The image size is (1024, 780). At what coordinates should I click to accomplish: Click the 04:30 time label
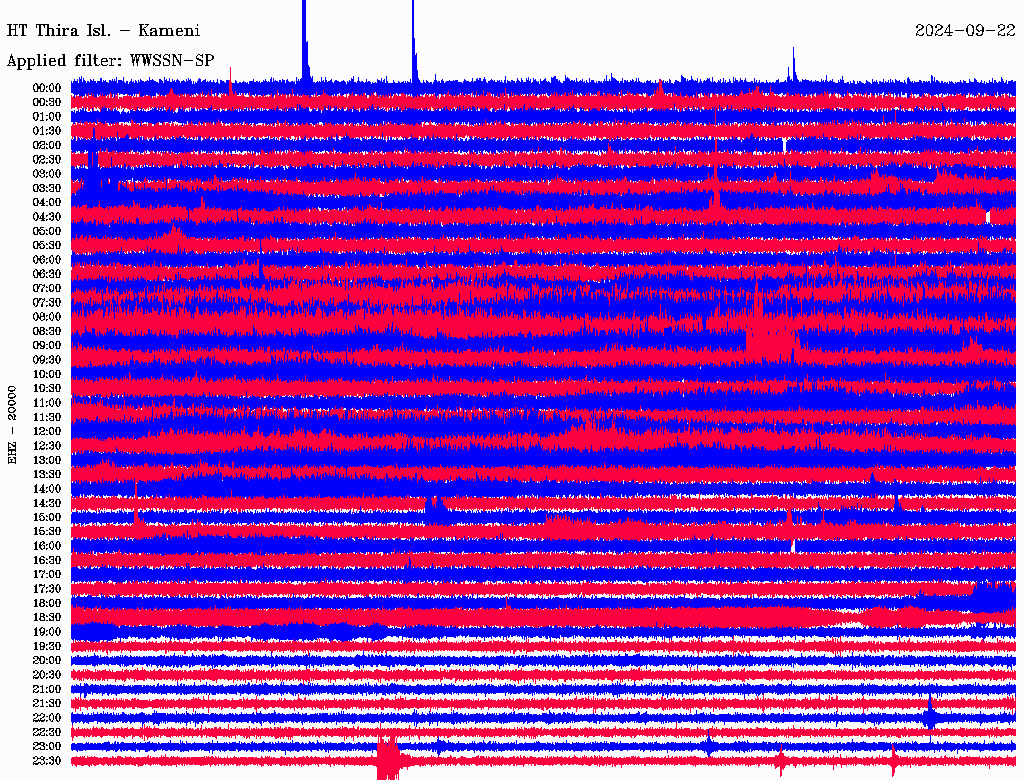point(47,217)
